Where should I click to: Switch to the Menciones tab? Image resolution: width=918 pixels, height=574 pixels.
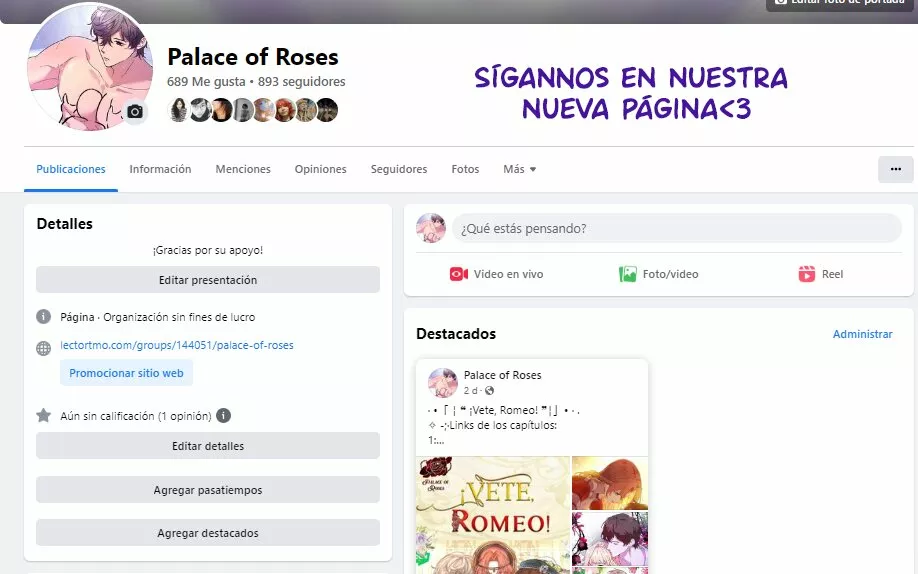point(243,169)
